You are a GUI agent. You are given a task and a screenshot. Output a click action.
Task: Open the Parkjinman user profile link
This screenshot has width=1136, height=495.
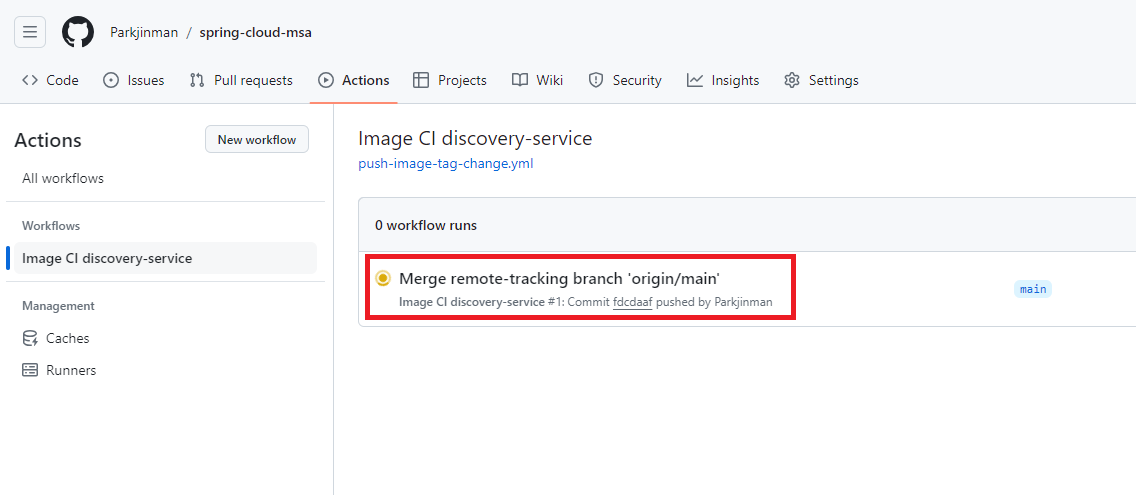[144, 33]
